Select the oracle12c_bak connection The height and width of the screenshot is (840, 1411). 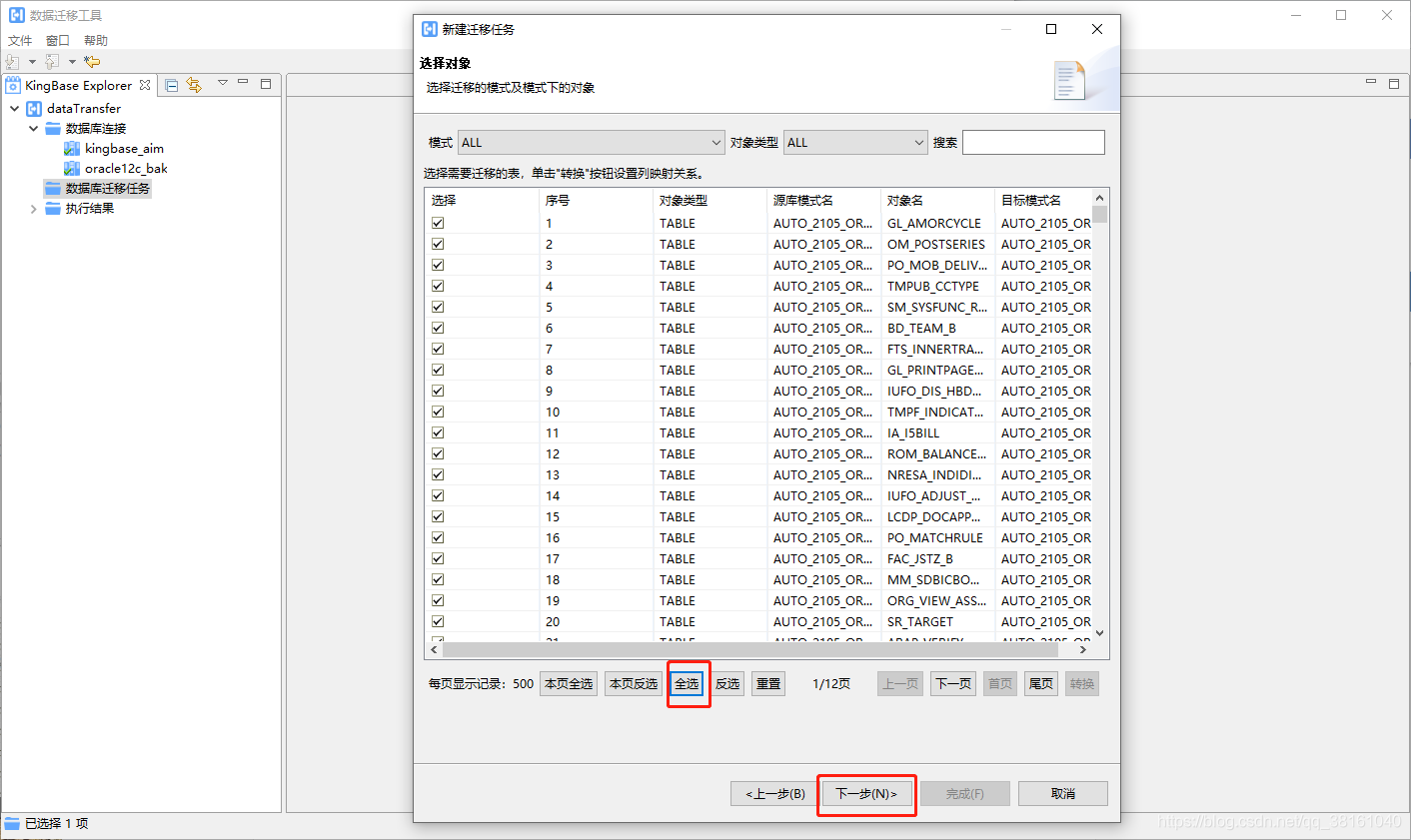pyautogui.click(x=126, y=169)
